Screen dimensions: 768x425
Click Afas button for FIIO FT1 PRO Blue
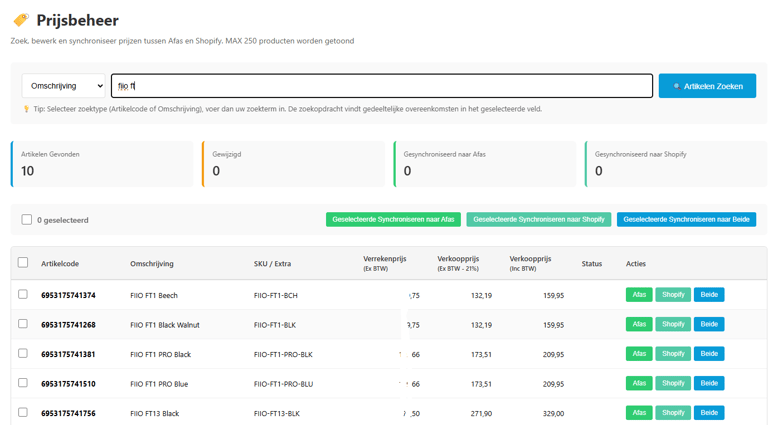click(x=638, y=383)
